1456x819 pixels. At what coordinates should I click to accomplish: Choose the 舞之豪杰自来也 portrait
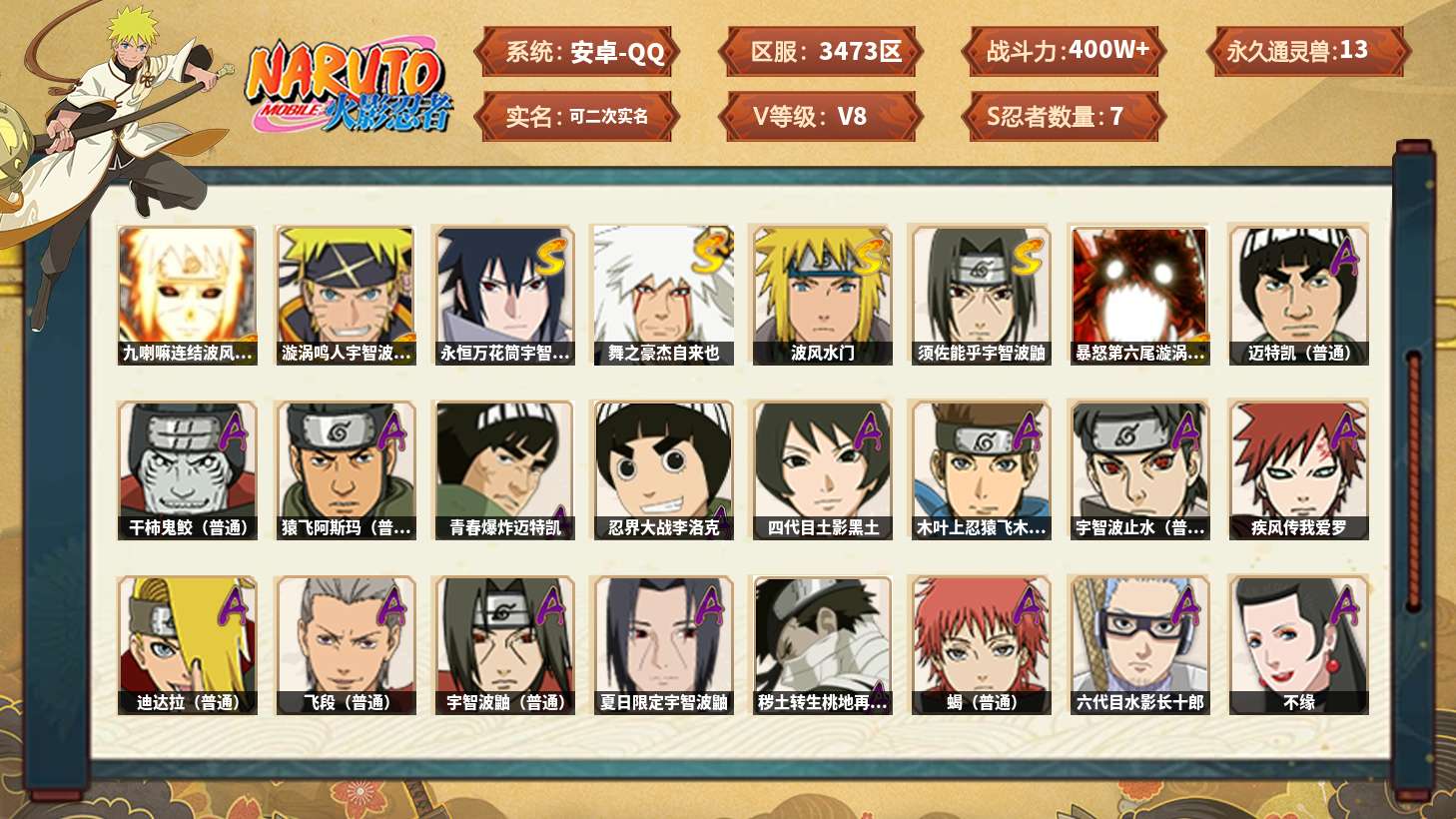[663, 296]
